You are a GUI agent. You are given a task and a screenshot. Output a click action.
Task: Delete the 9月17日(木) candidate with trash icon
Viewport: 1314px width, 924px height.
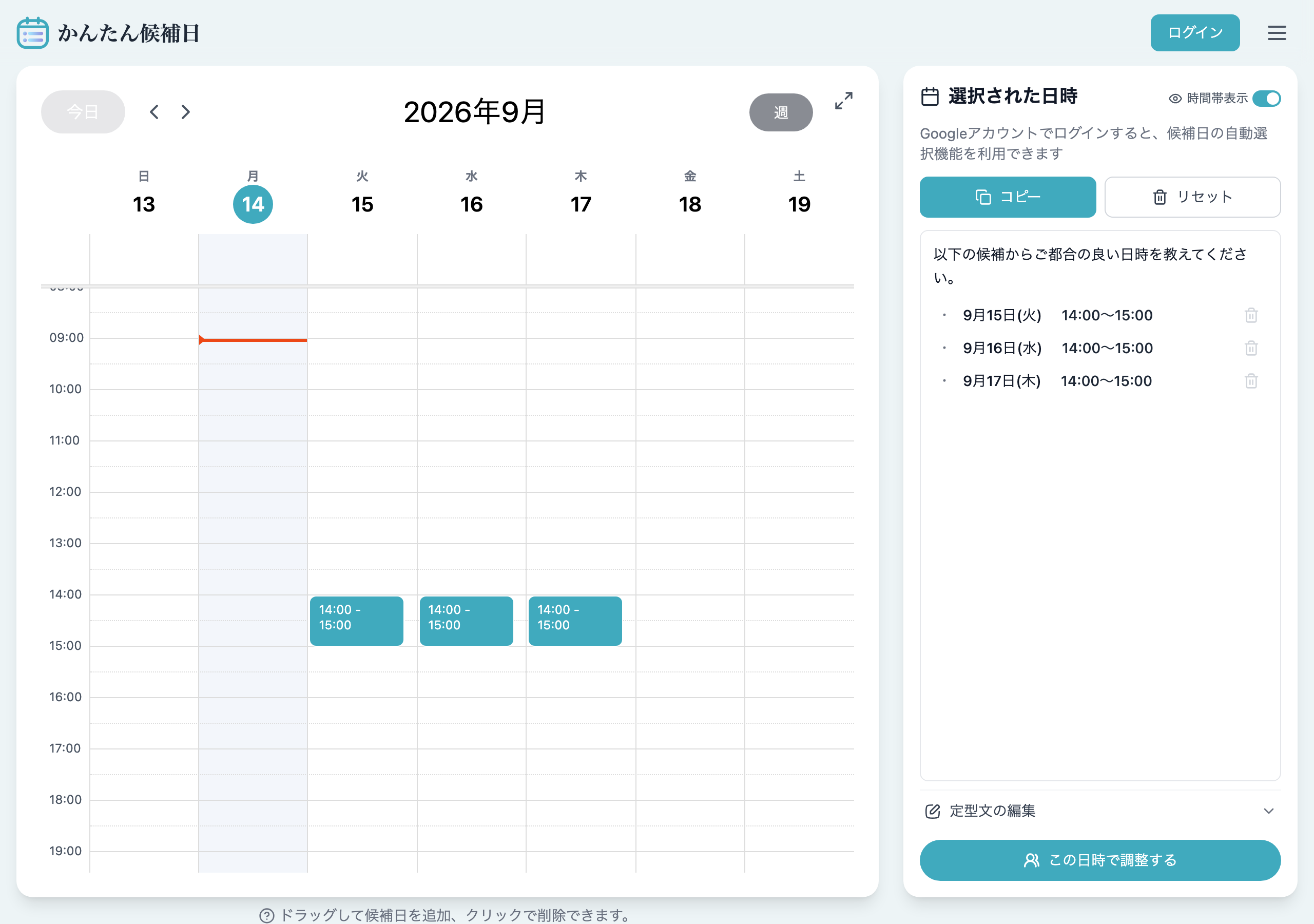point(1251,381)
